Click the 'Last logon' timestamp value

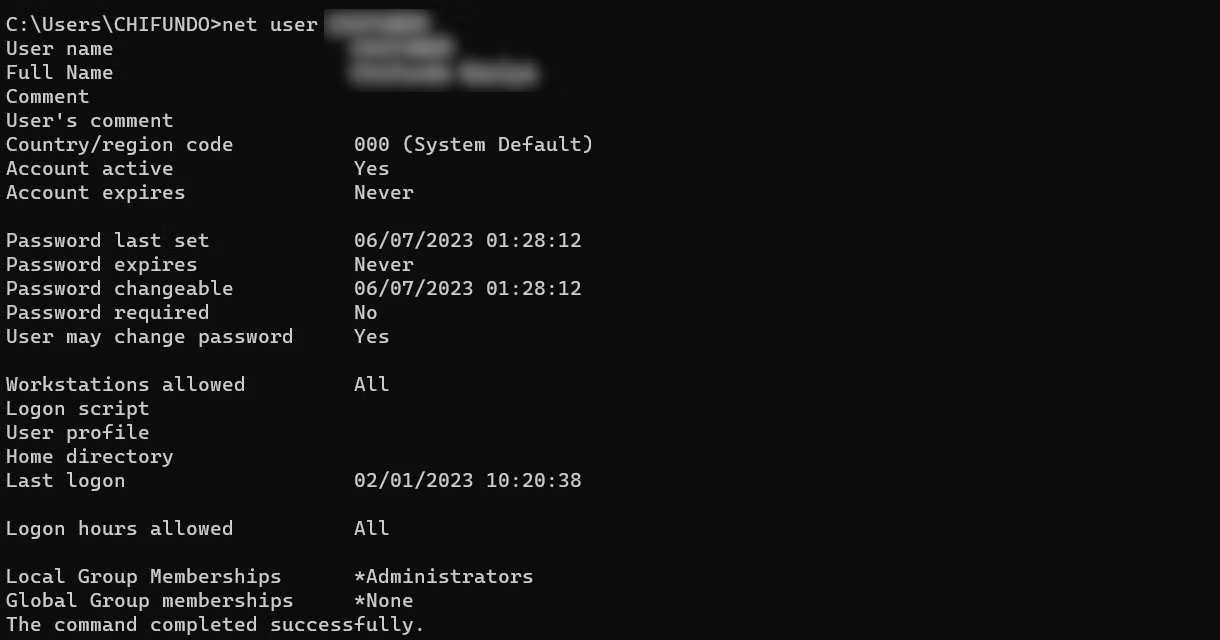coord(468,480)
